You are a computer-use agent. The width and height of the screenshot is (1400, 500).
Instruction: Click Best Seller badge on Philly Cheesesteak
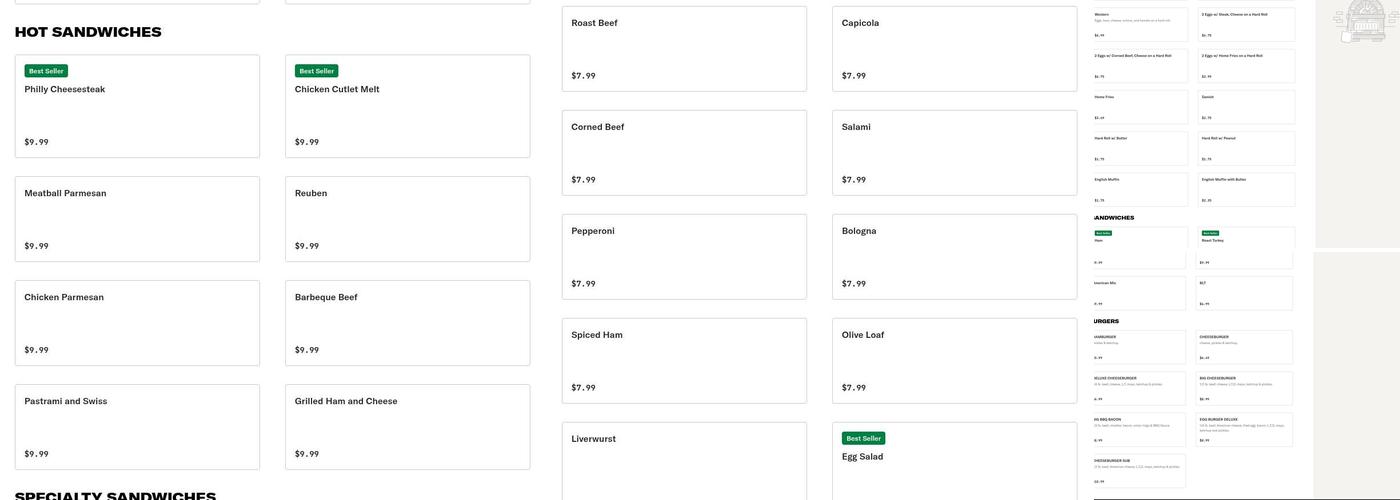click(x=46, y=71)
